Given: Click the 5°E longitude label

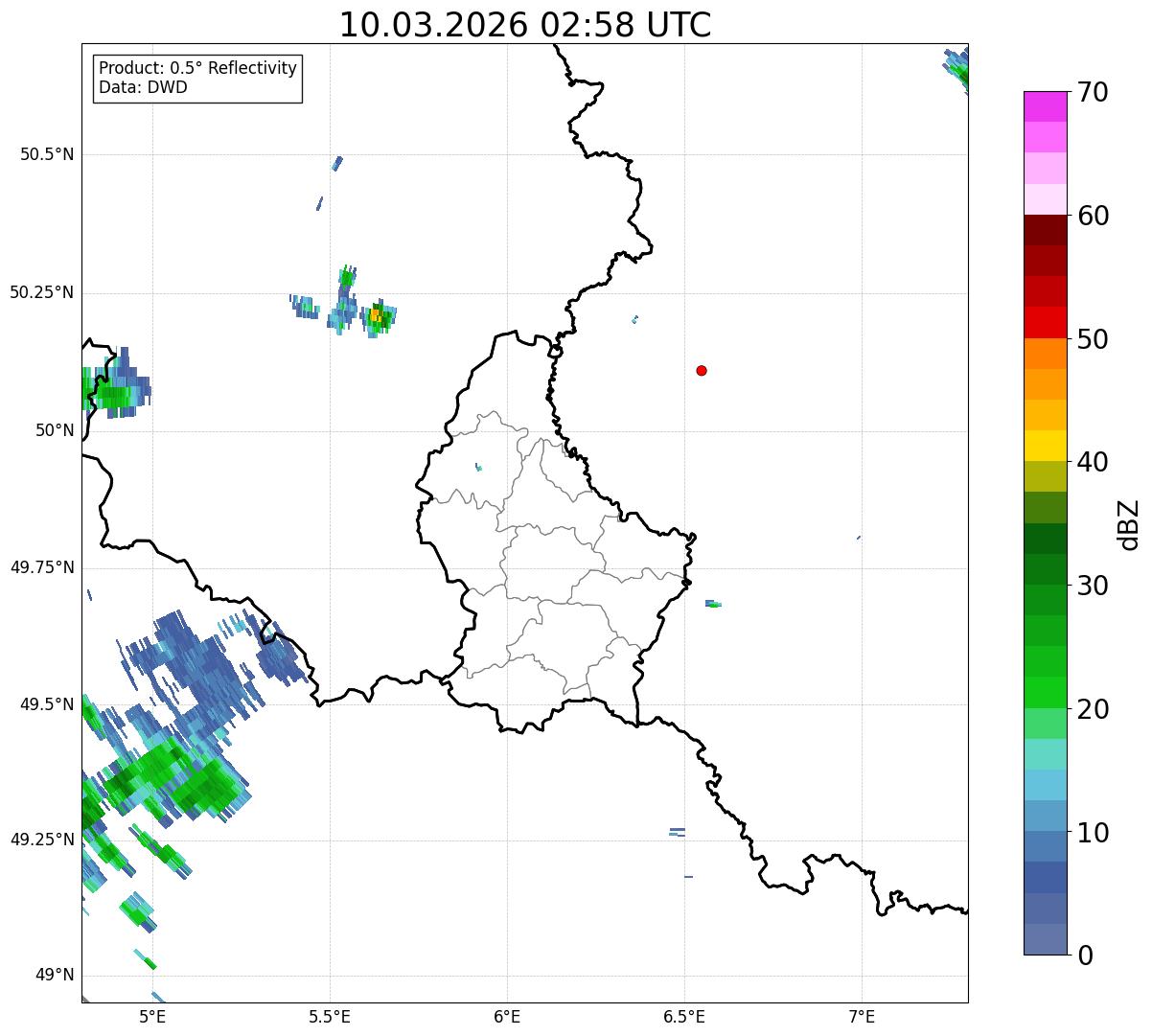Looking at the screenshot, I should coord(152,1016).
